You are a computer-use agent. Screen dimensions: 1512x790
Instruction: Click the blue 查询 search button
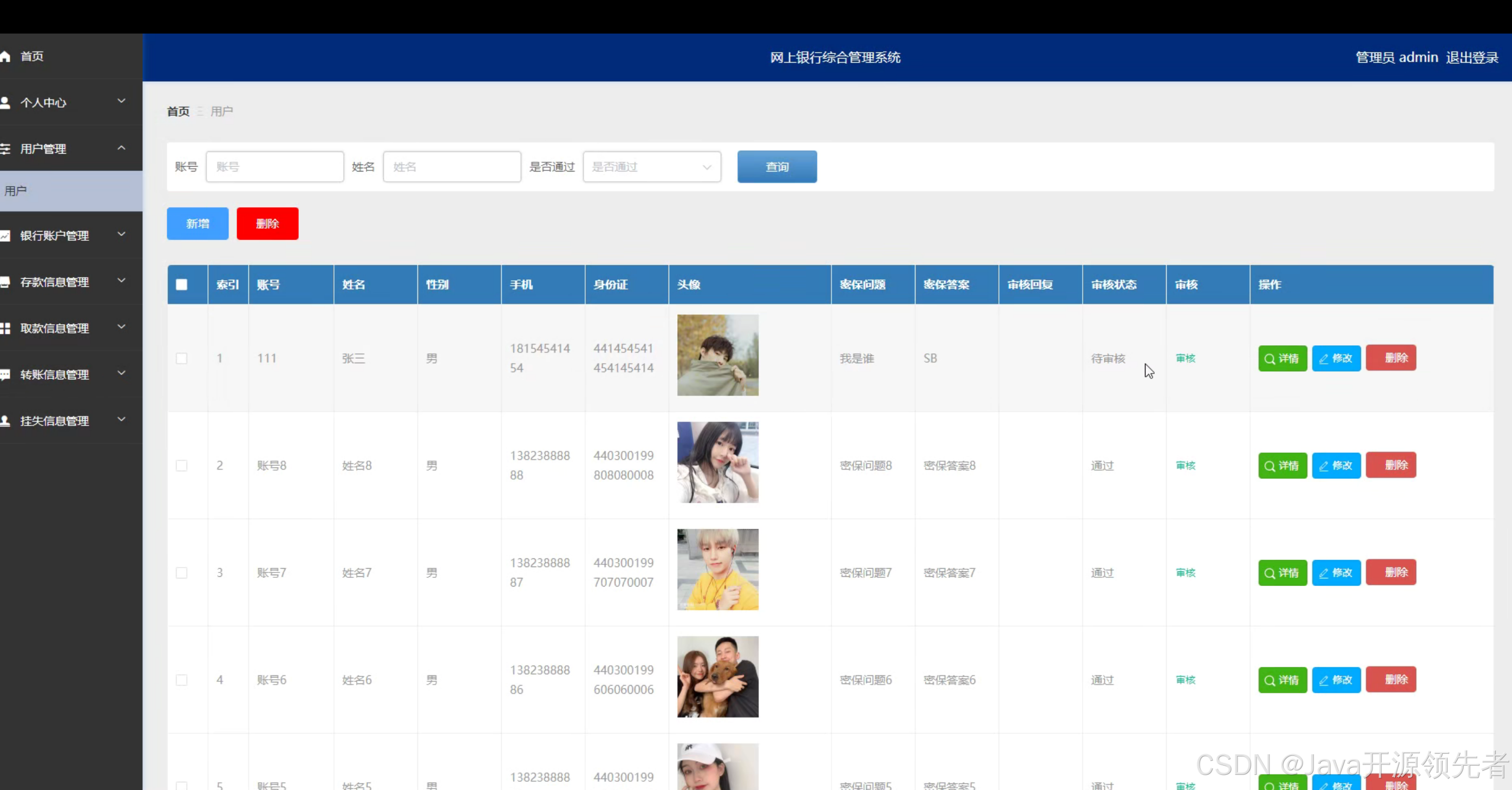[776, 167]
